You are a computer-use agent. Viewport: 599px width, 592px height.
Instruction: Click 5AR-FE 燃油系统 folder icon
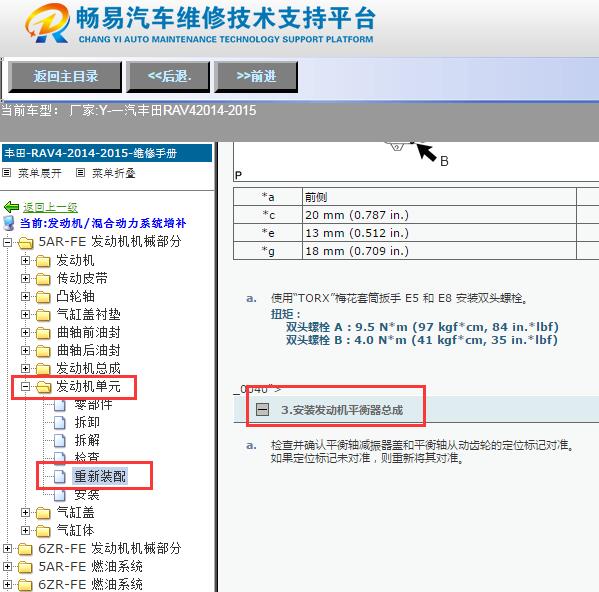point(26,567)
